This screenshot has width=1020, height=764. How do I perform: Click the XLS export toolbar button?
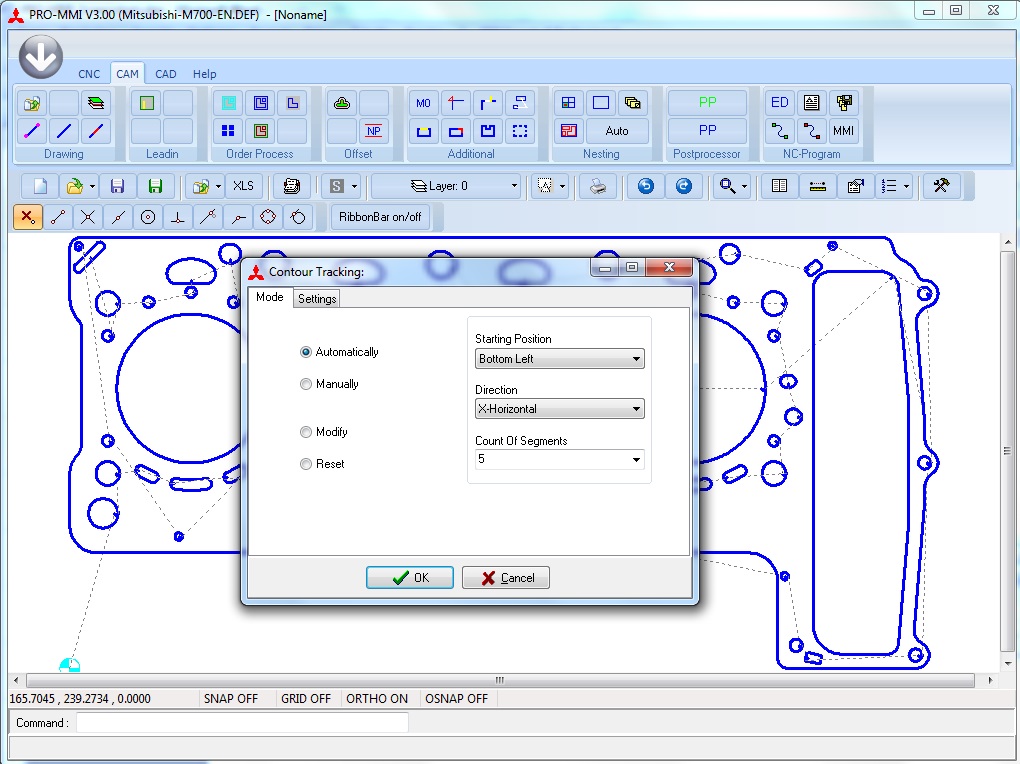coord(243,186)
